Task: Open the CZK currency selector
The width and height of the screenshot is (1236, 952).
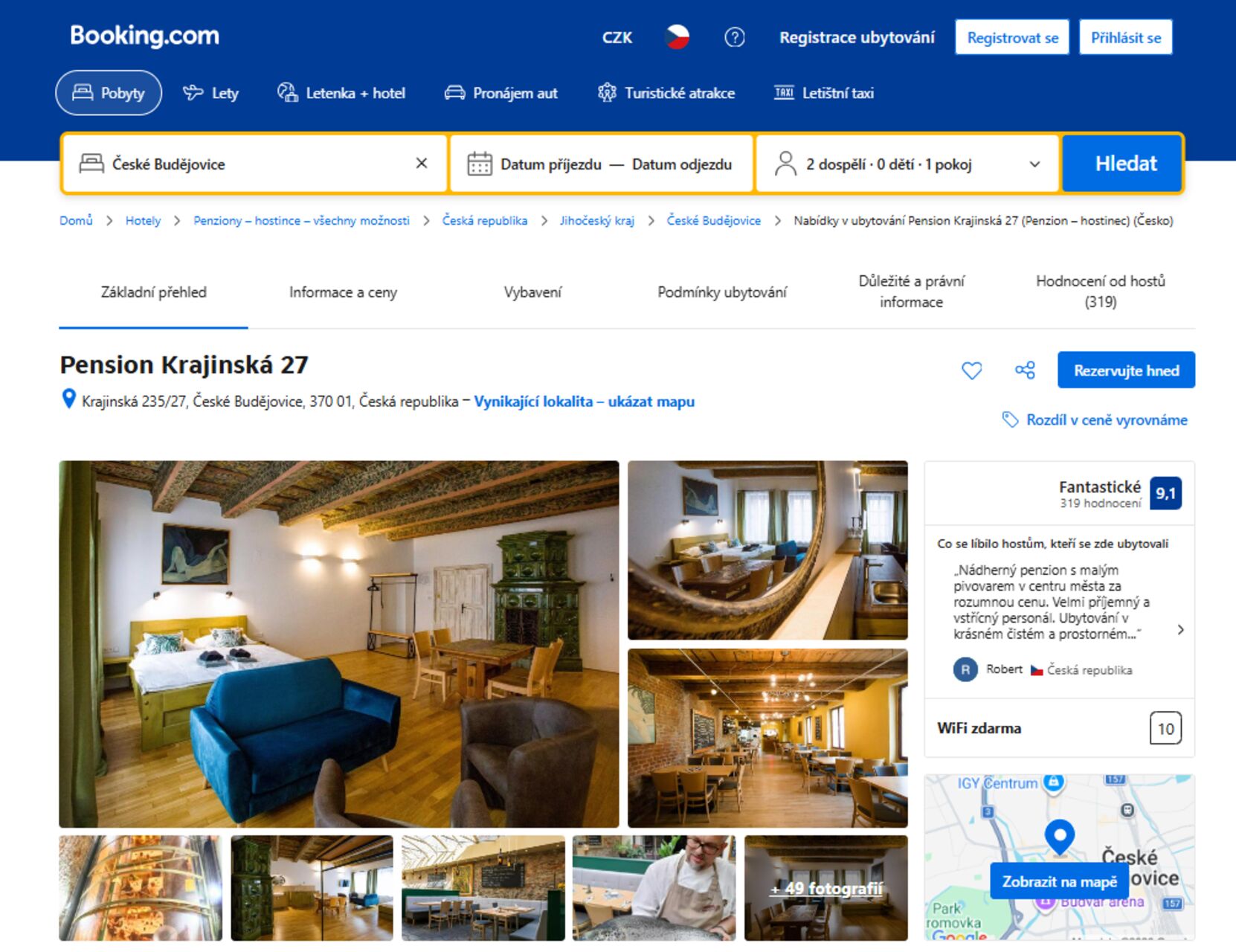Action: pos(617,37)
